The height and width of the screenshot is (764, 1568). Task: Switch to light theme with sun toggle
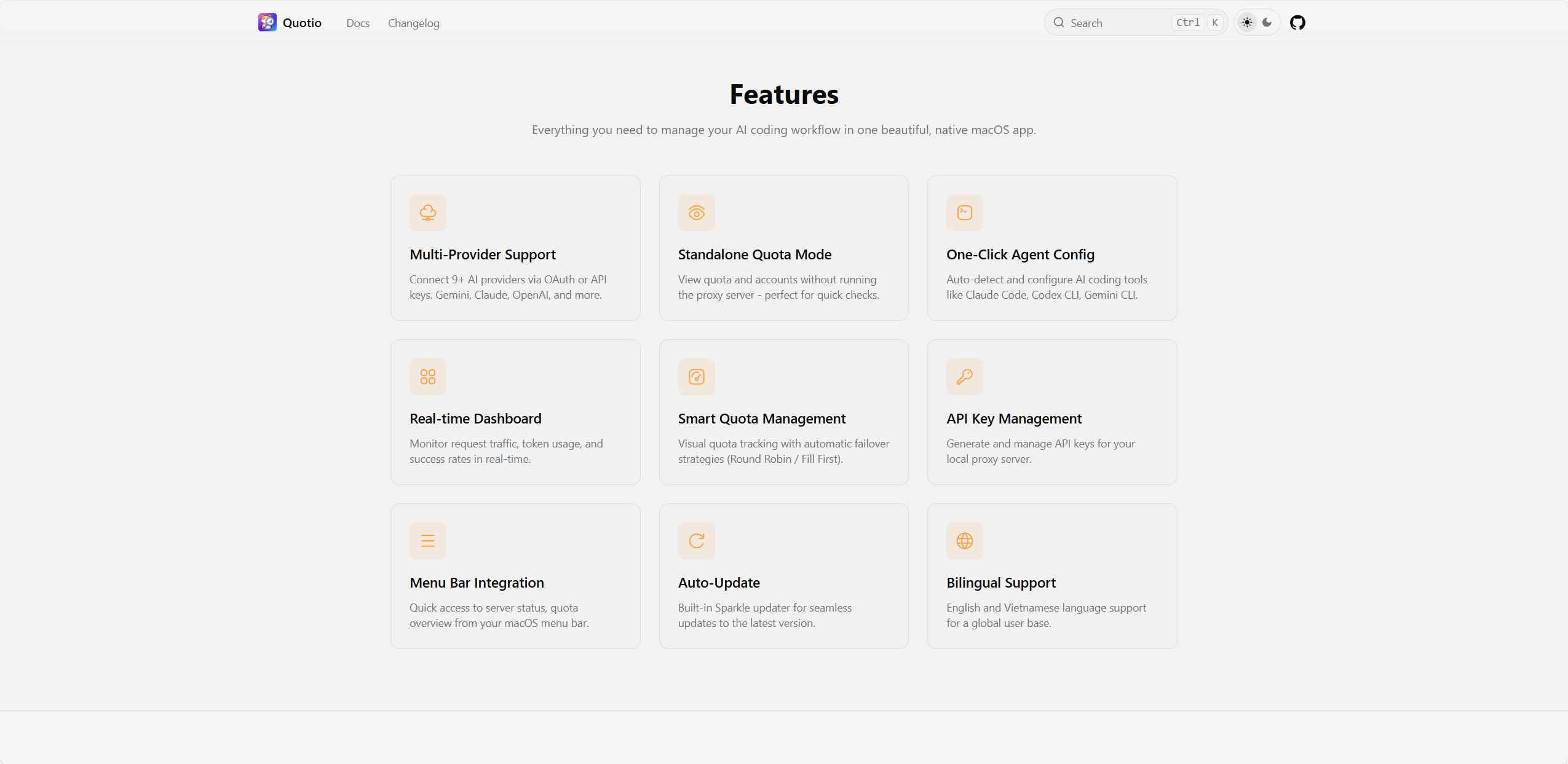click(1247, 23)
